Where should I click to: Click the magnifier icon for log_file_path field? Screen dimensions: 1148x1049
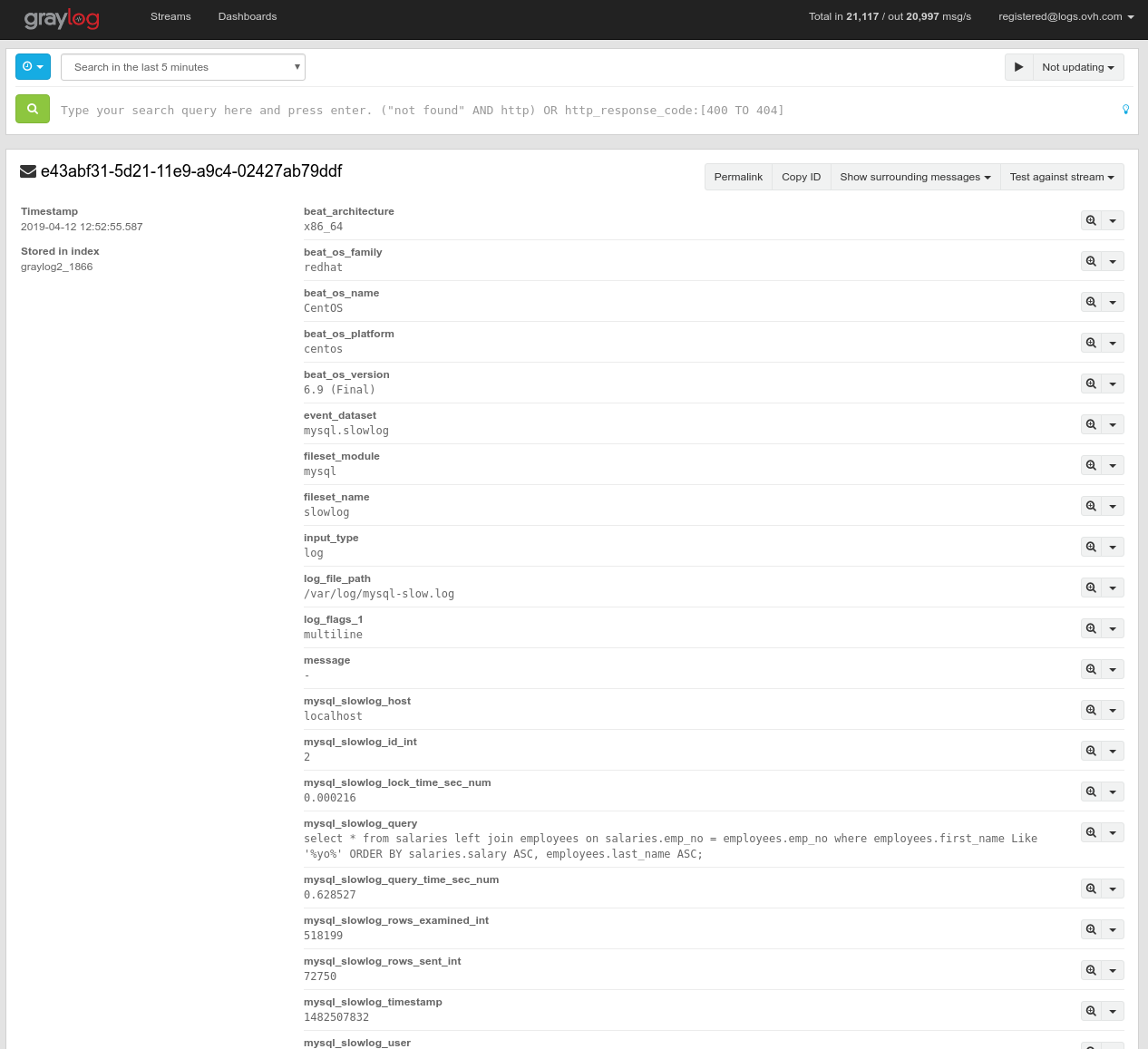click(1090, 587)
